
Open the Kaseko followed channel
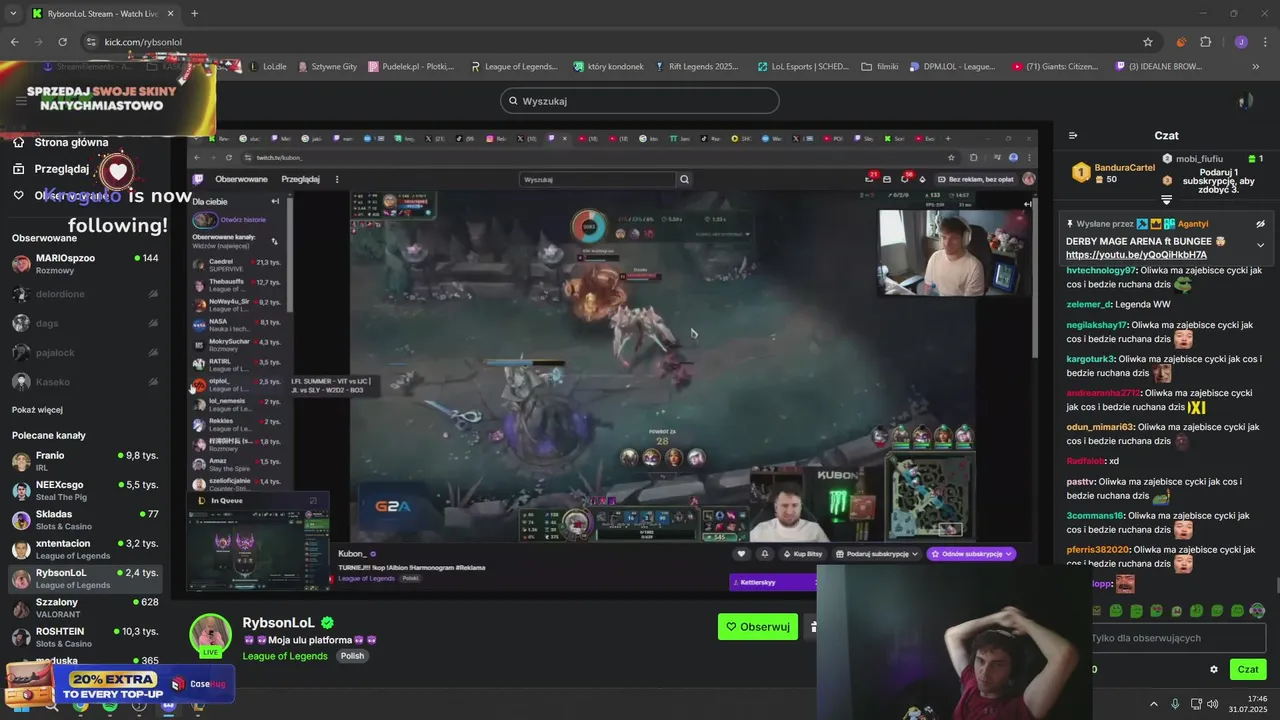point(85,382)
